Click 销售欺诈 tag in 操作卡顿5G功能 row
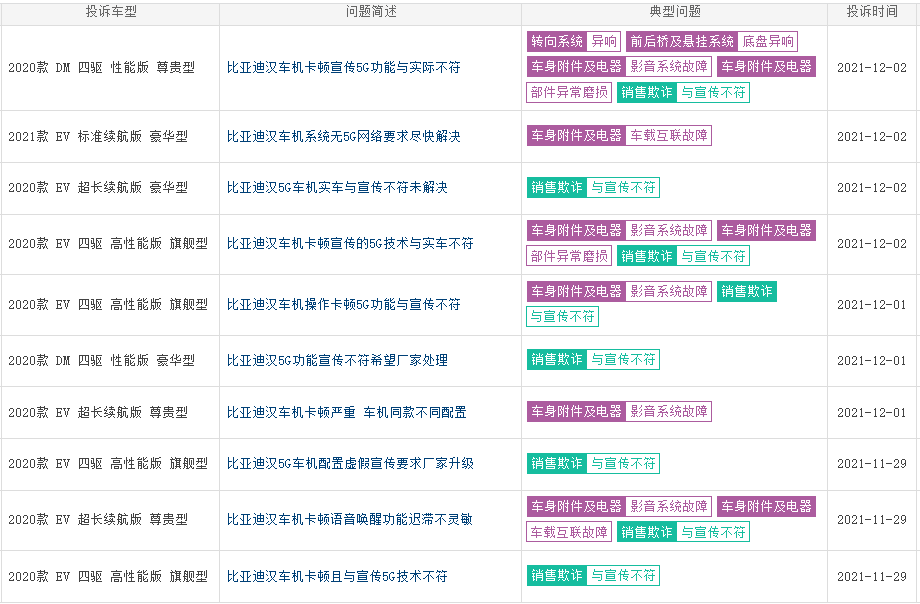 point(747,291)
